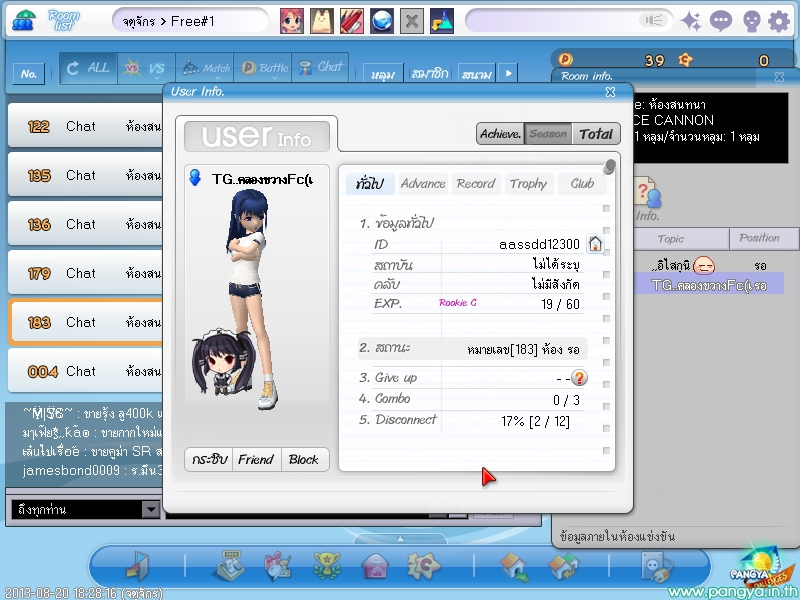800x600 pixels.
Task: Open the red club set icon
Action: click(352, 21)
